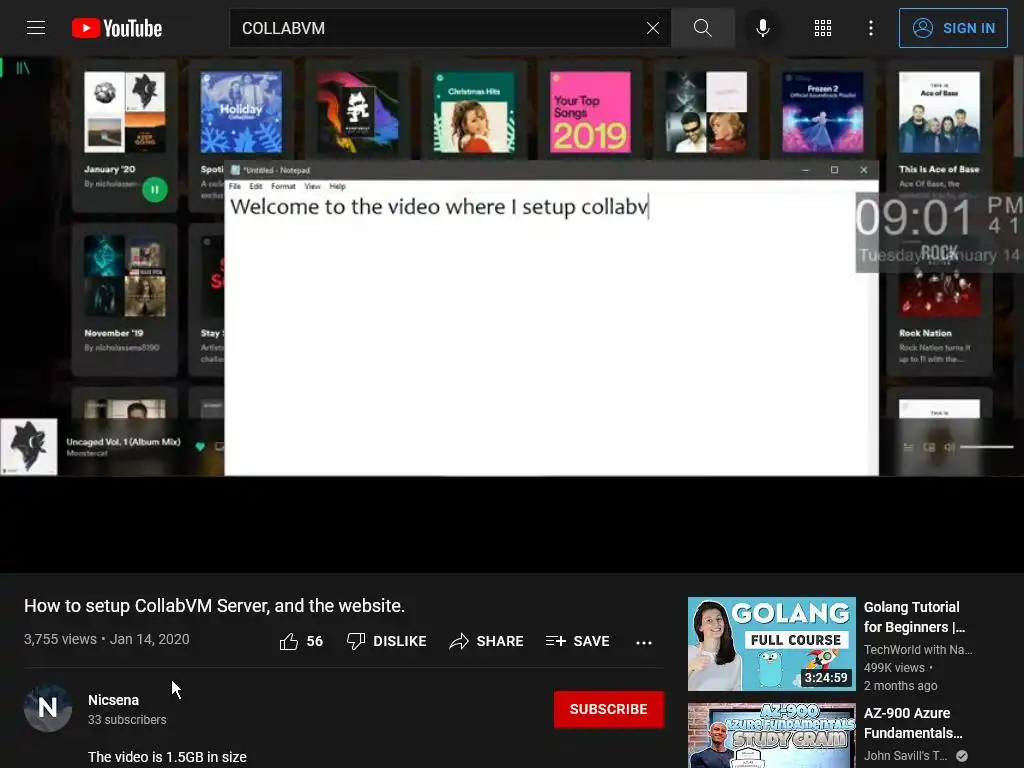
Task: Open the three-dot settings menu in header
Action: [871, 28]
